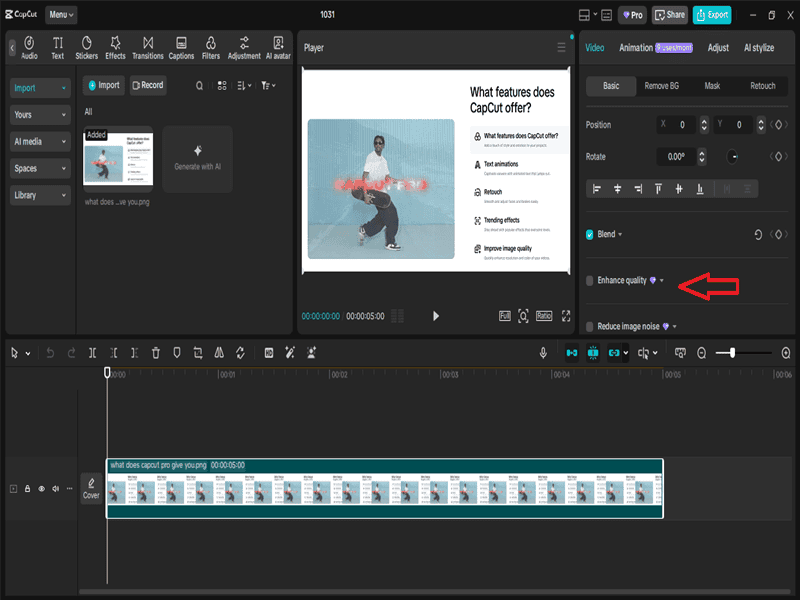The height and width of the screenshot is (600, 800).
Task: Expand the Library section
Action: click(41, 196)
